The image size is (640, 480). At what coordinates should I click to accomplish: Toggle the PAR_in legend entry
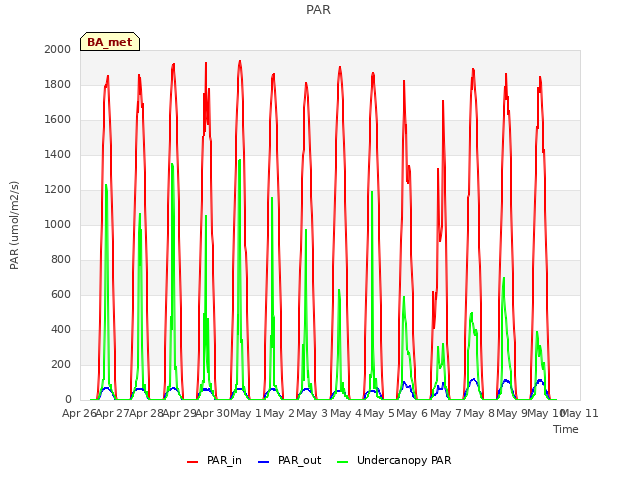click(215, 460)
